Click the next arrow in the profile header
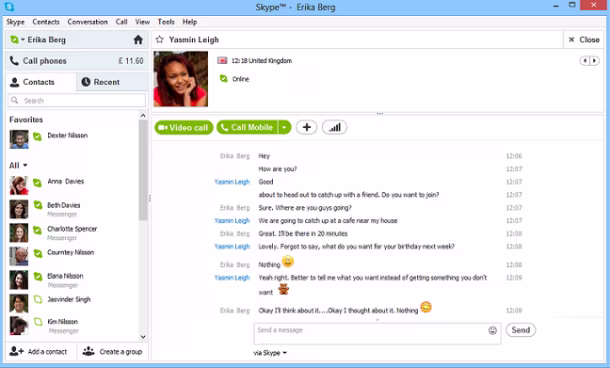 pyautogui.click(x=594, y=61)
